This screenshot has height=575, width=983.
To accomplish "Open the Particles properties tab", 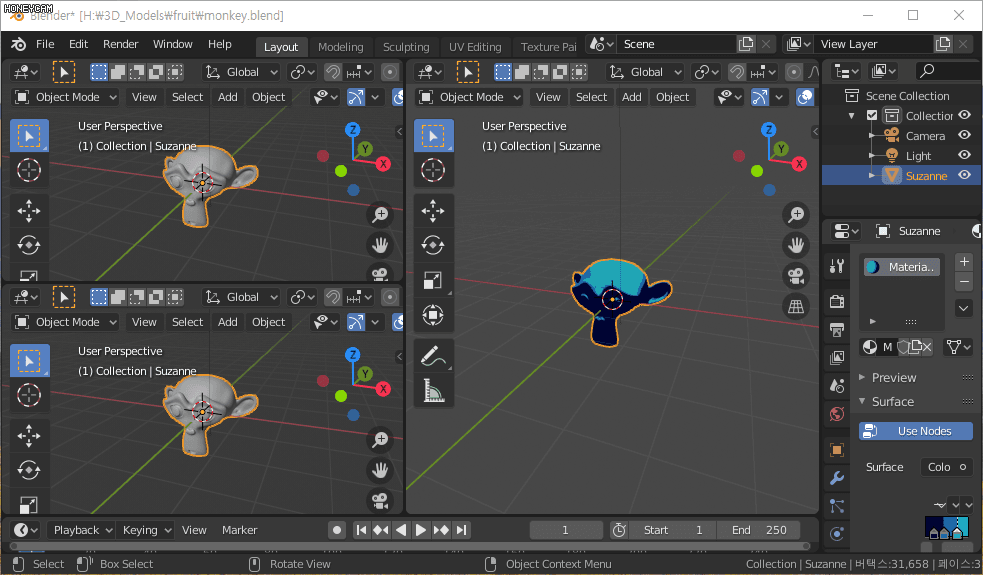I will [837, 506].
